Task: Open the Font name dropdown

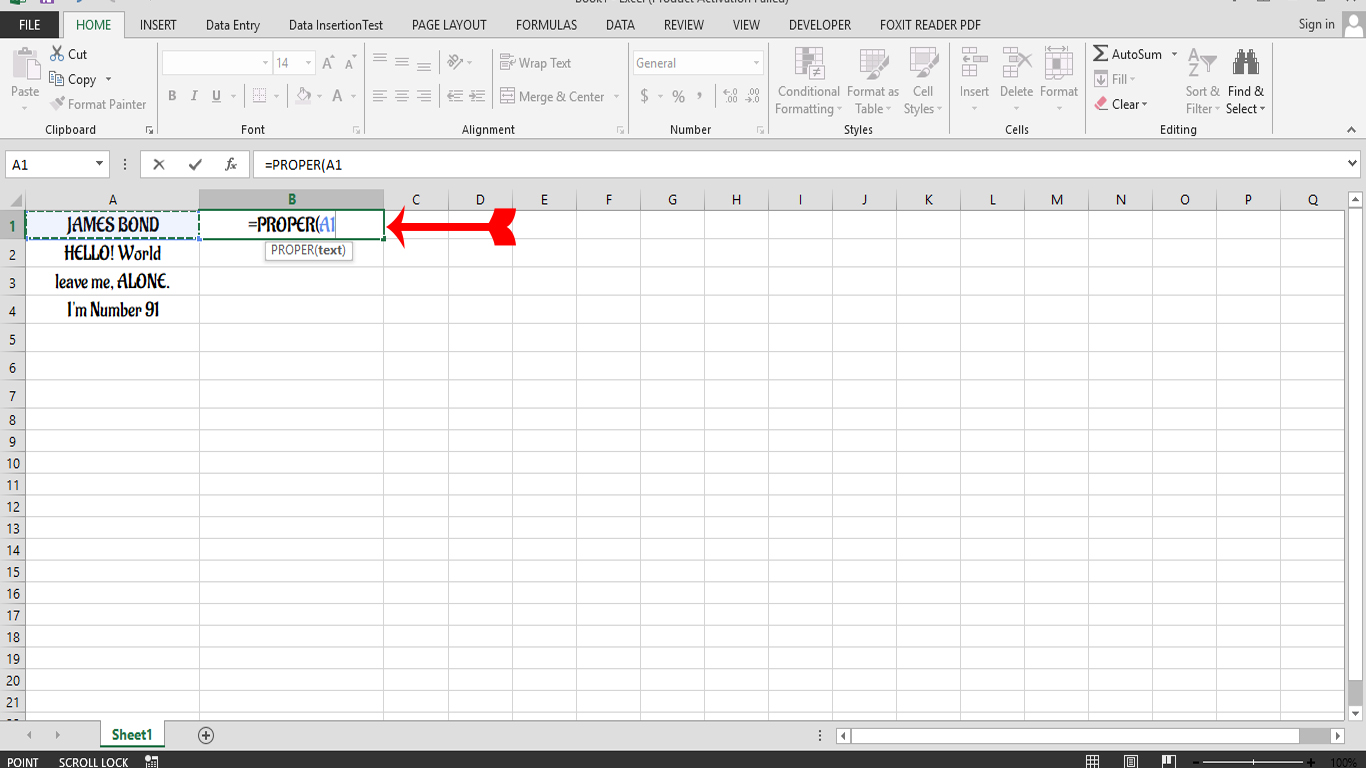Action: click(x=265, y=63)
